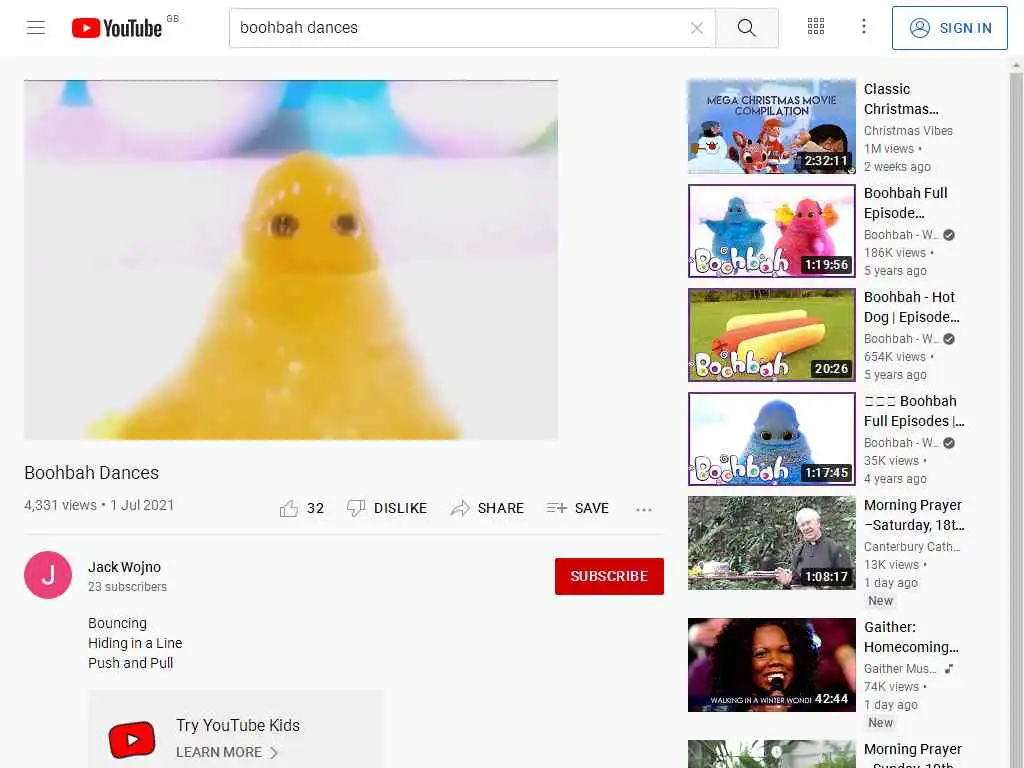Click 4,331 views date text
Image resolution: width=1024 pixels, height=768 pixels.
[99, 505]
